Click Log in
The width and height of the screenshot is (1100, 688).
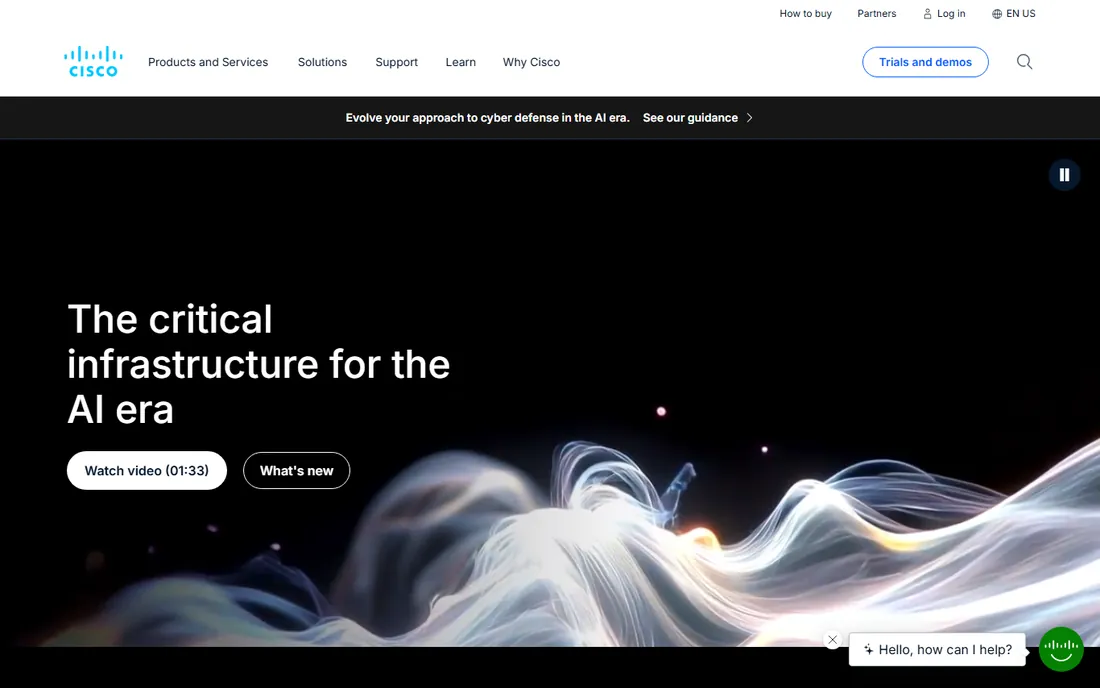(x=944, y=13)
